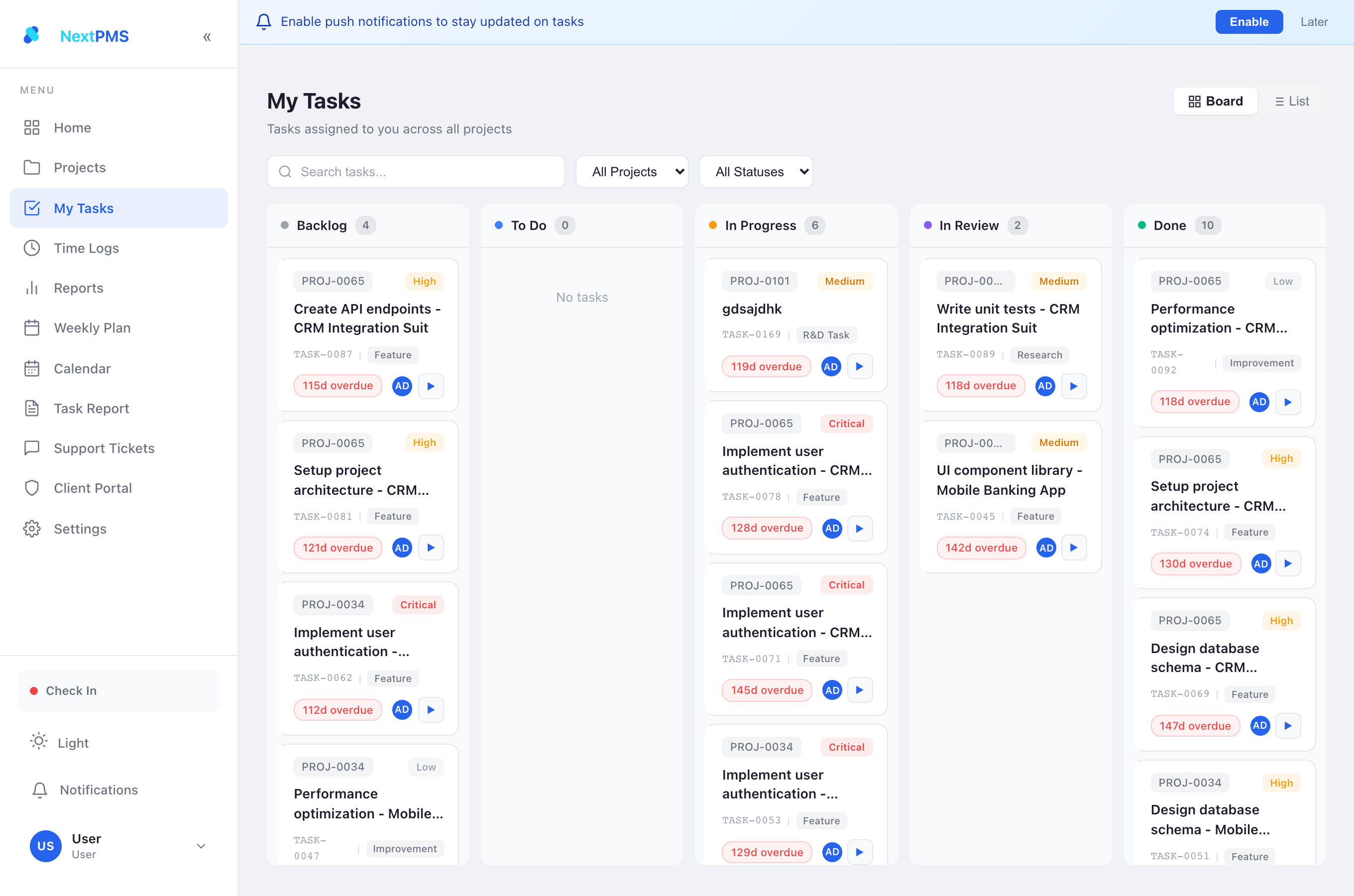Toggle Check In status

[119, 691]
